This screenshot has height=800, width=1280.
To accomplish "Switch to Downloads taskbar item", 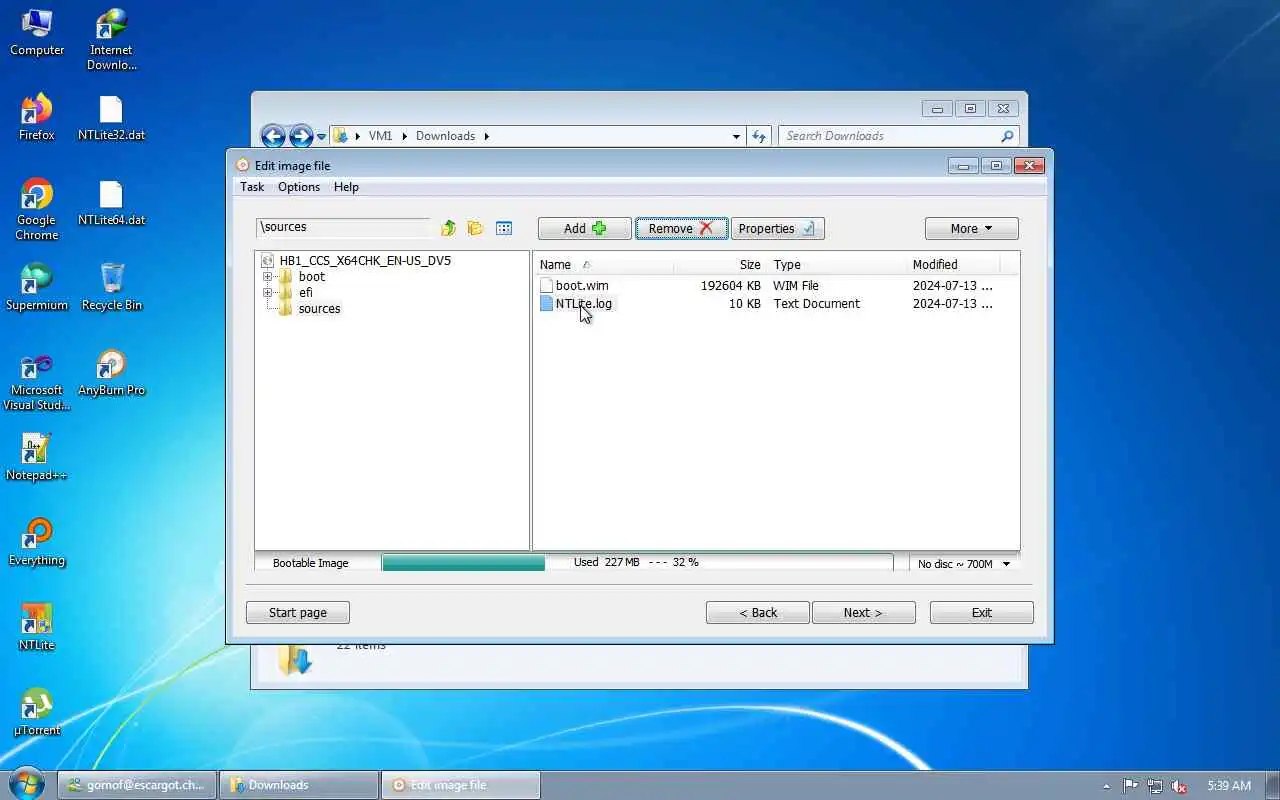I will pyautogui.click(x=299, y=785).
